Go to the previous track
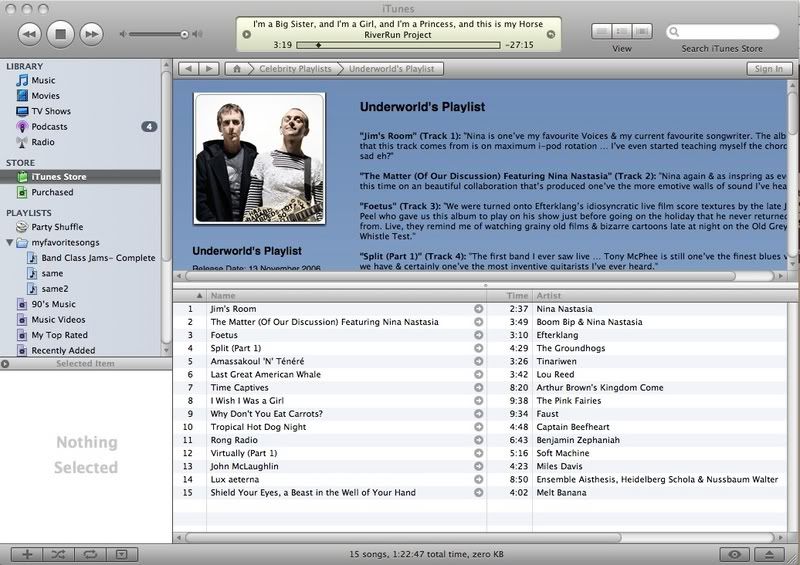This screenshot has height=565, width=800. coord(30,34)
